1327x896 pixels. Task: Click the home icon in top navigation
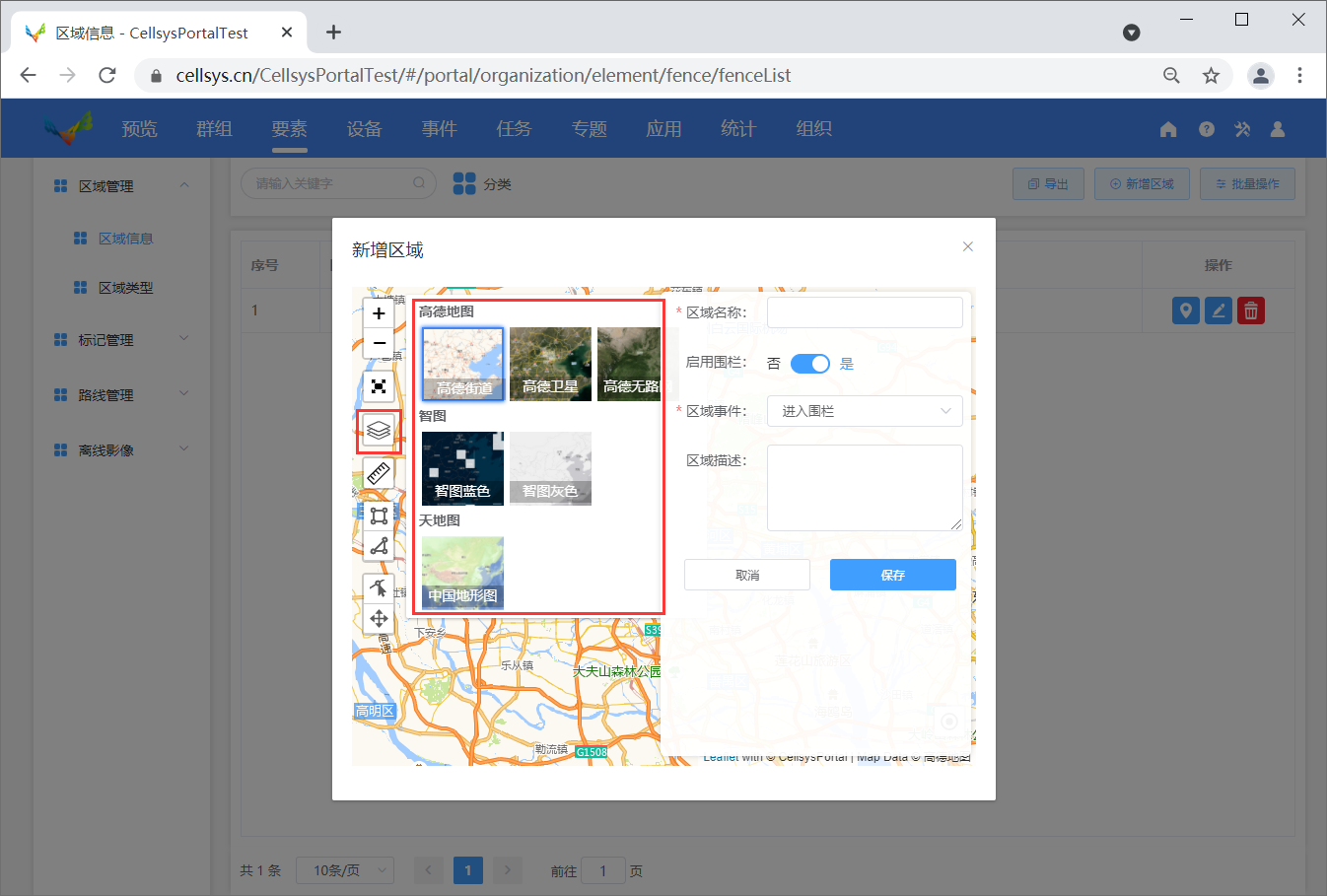(1168, 129)
